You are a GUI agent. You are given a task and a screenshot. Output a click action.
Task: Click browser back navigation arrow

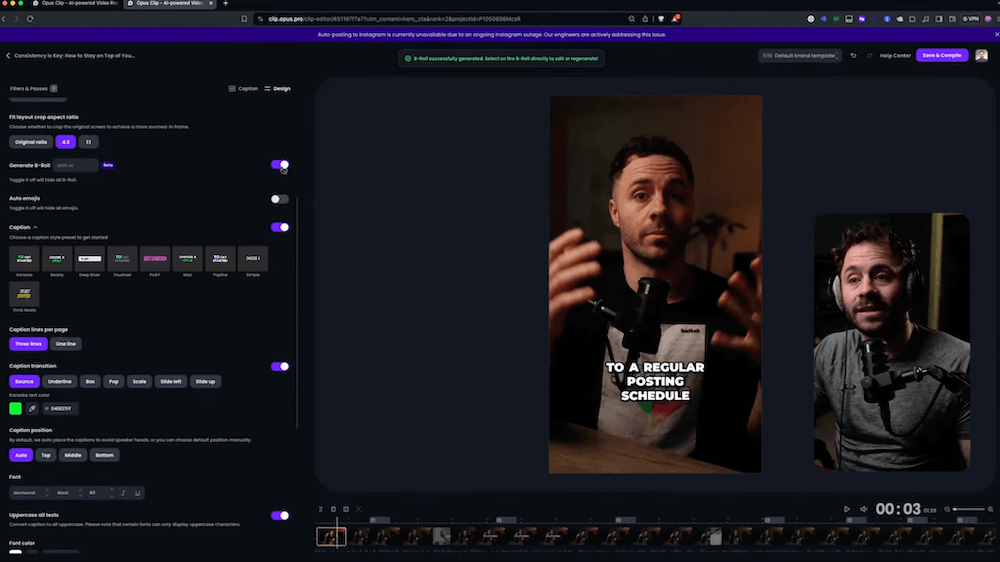(x=4, y=18)
